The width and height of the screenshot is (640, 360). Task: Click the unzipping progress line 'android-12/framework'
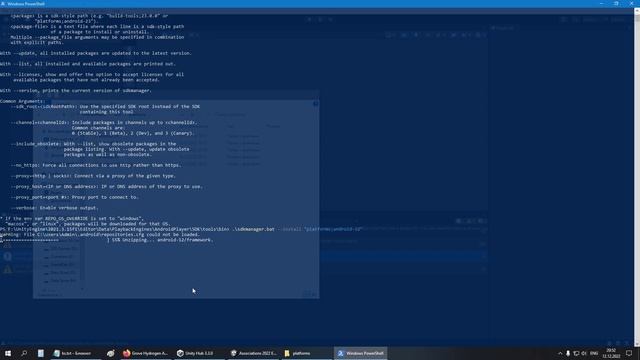click(x=107, y=240)
